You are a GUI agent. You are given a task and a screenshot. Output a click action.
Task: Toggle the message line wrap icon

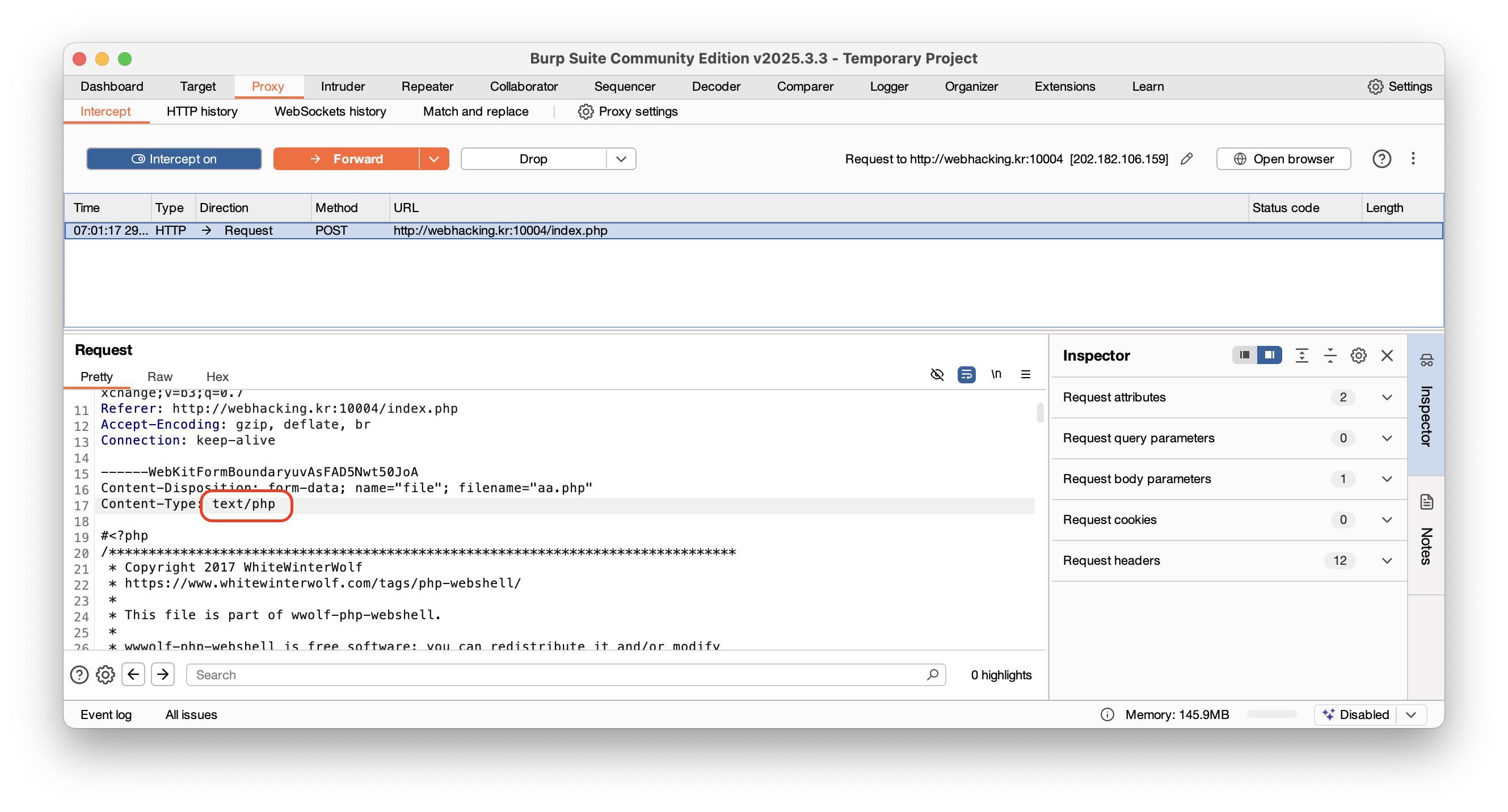tap(966, 374)
